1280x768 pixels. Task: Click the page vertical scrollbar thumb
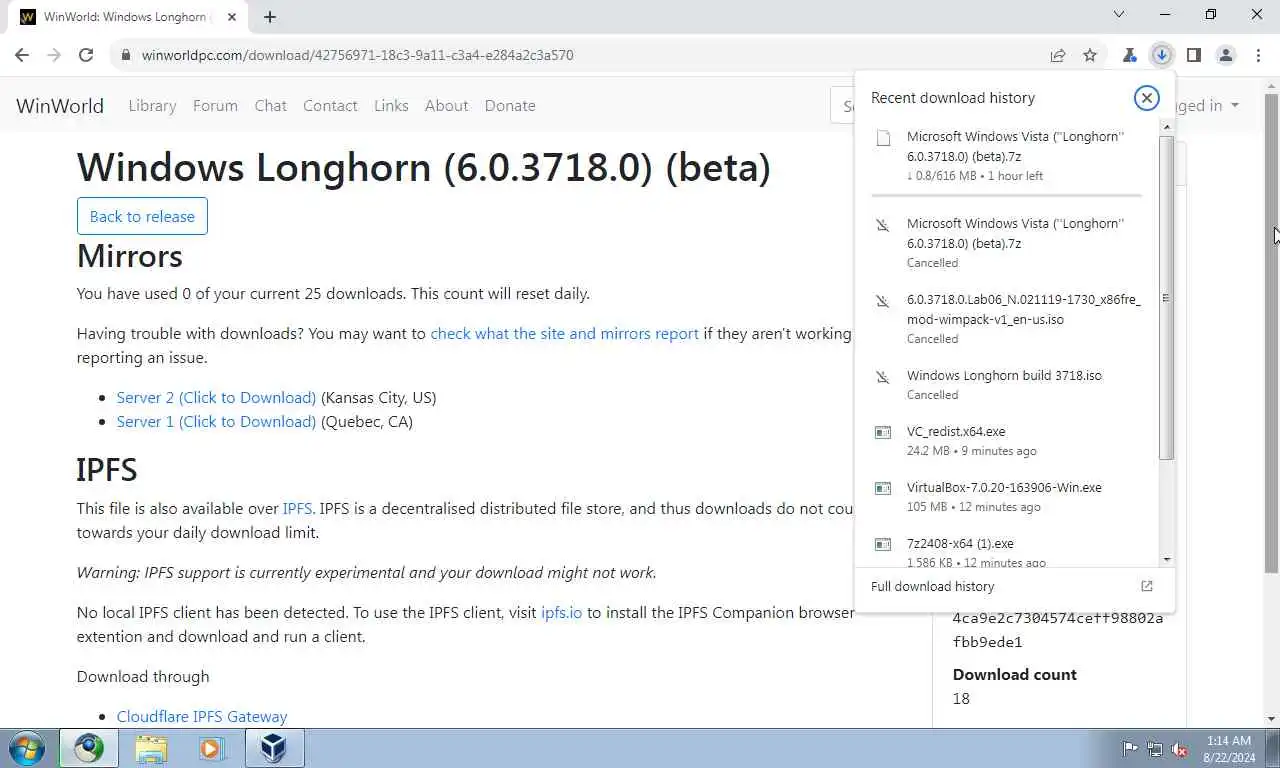click(x=1272, y=333)
